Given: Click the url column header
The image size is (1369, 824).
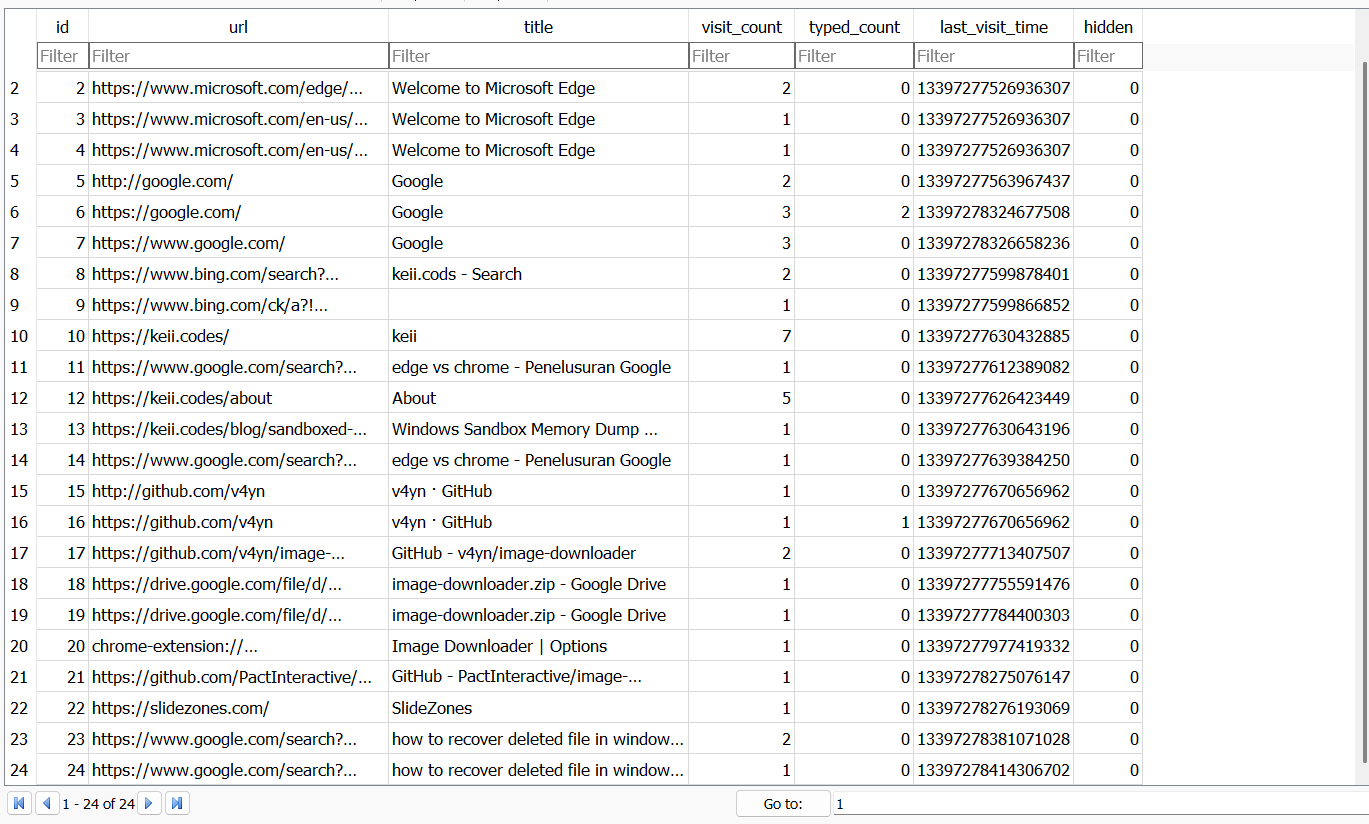Looking at the screenshot, I should [238, 27].
